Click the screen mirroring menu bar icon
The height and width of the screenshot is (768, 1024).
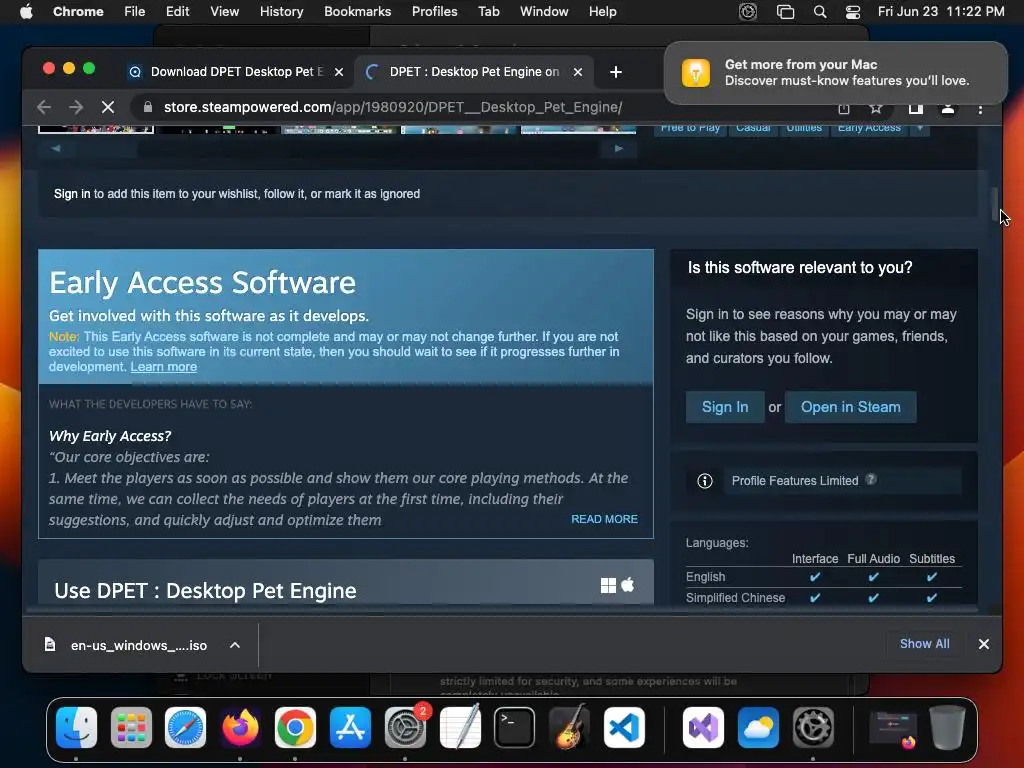785,12
